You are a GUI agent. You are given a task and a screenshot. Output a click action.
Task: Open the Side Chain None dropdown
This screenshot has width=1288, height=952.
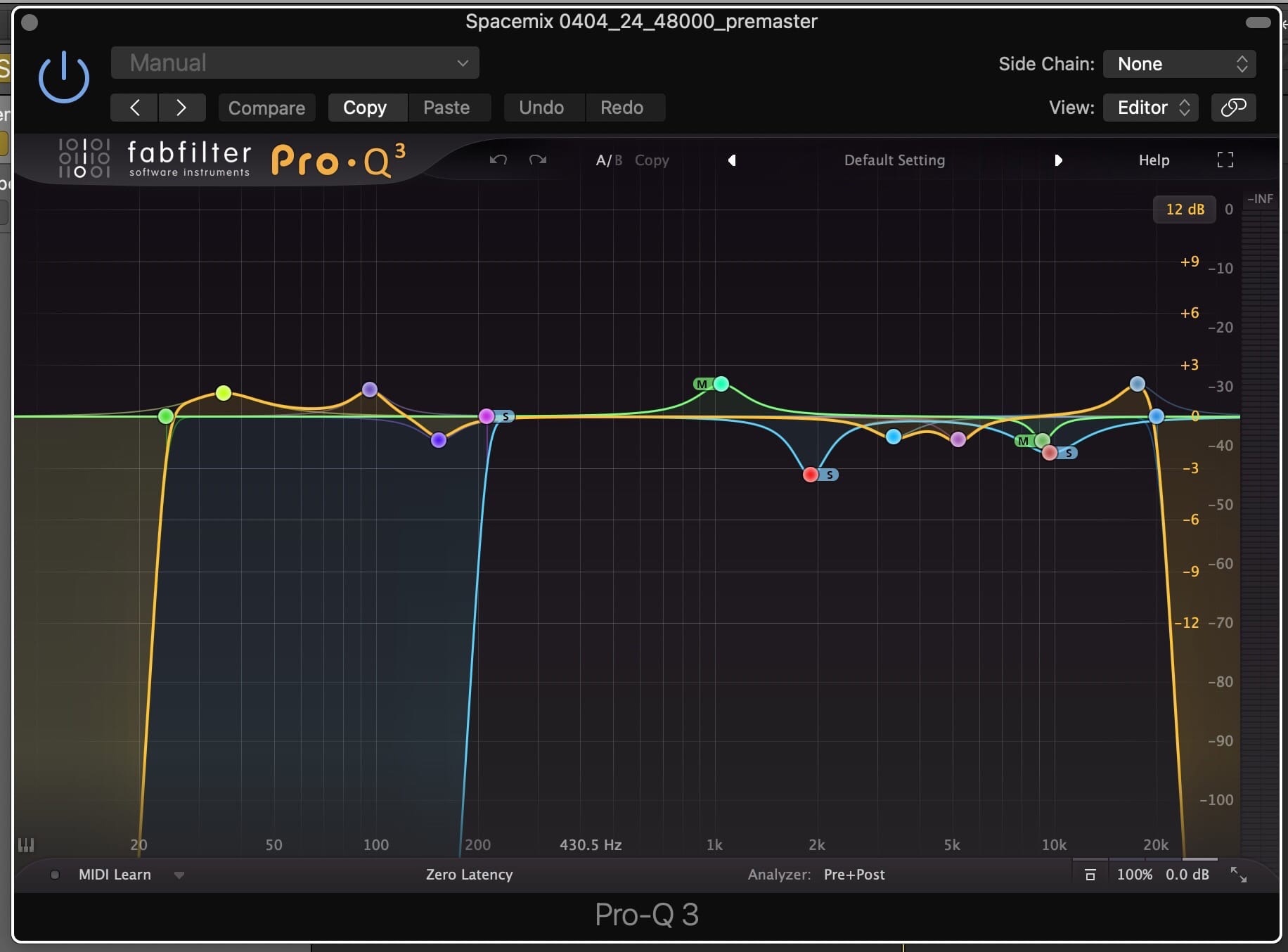(1180, 64)
